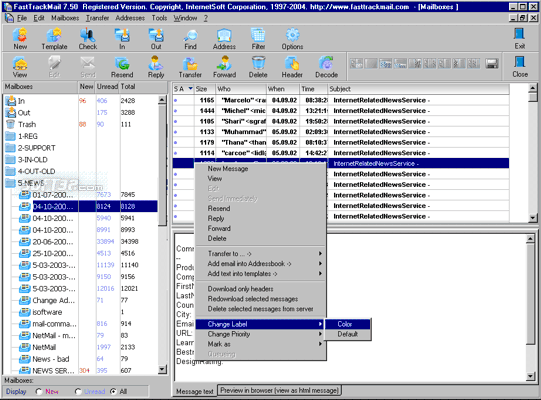This screenshot has height=400, width=541.
Task: Click the Transfer toolbar icon
Action: point(190,67)
